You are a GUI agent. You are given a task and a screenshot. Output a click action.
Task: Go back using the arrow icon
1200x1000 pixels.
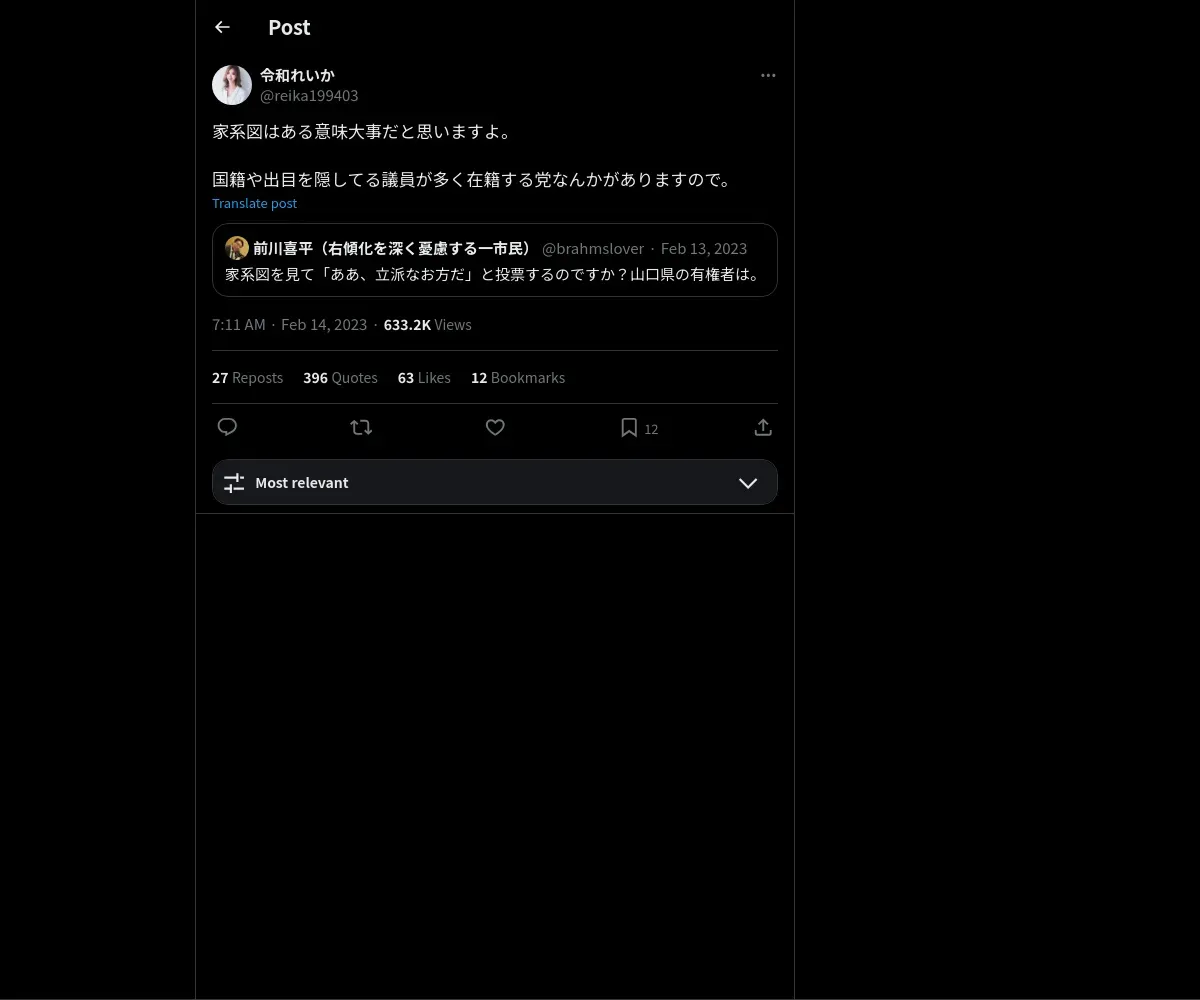click(222, 27)
